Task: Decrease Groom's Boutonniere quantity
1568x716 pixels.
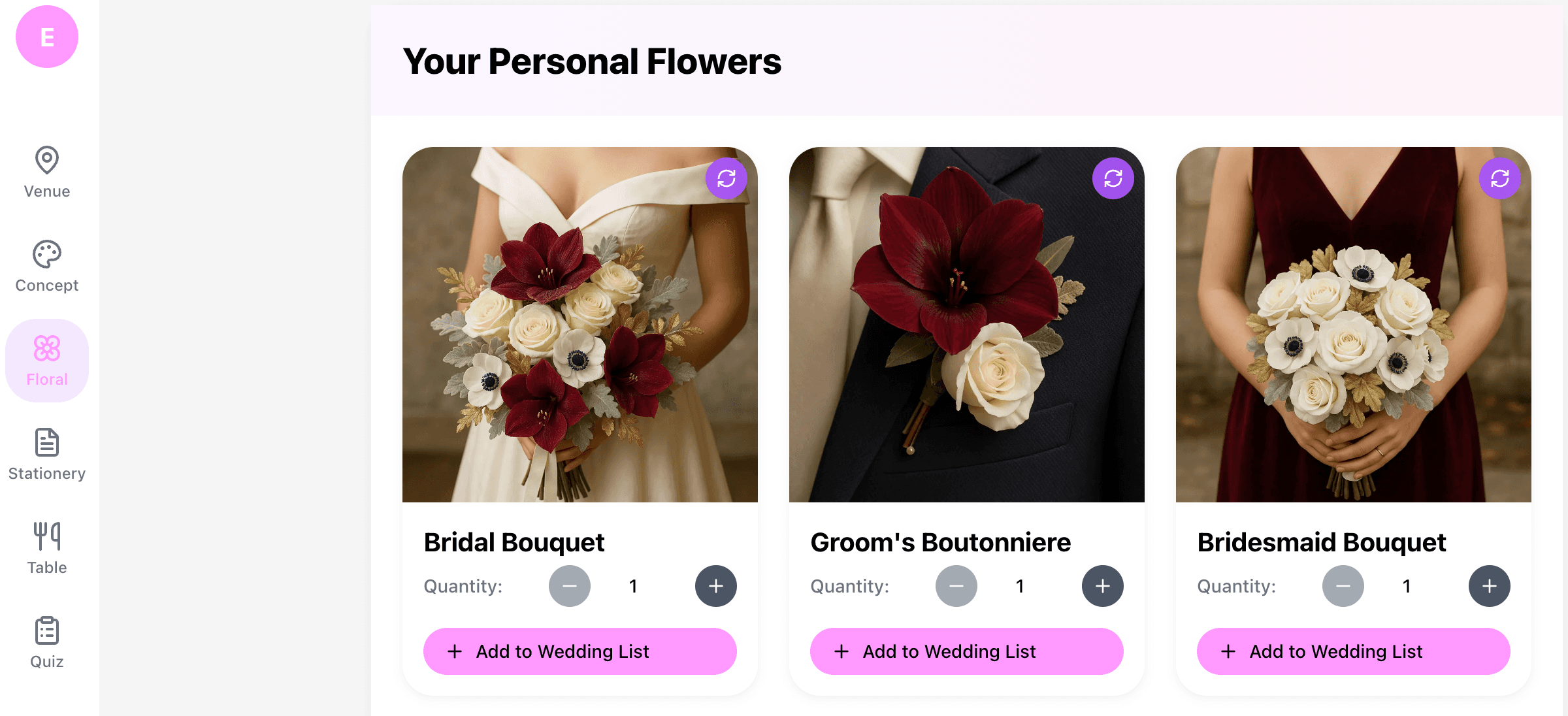Action: (x=956, y=586)
